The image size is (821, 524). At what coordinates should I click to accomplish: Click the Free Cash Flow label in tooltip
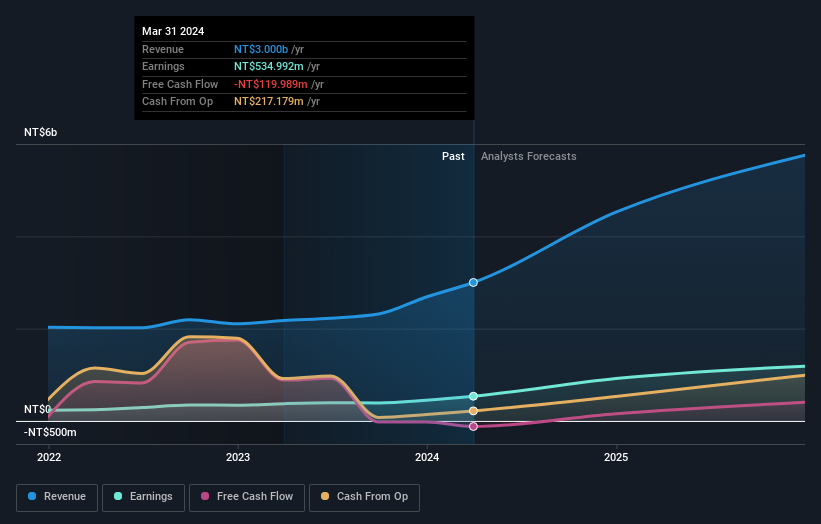click(180, 84)
